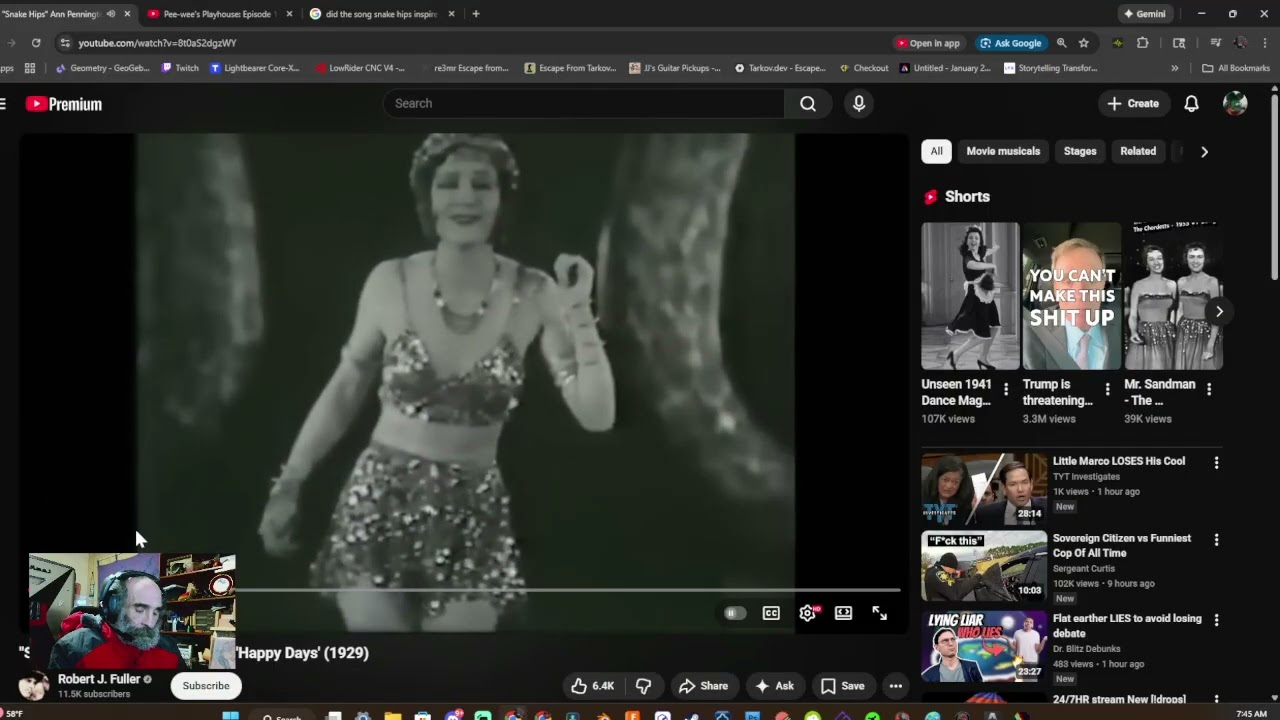Screen dimensions: 1280x720
Task: Reload the page in Chrome
Action: (x=36, y=43)
